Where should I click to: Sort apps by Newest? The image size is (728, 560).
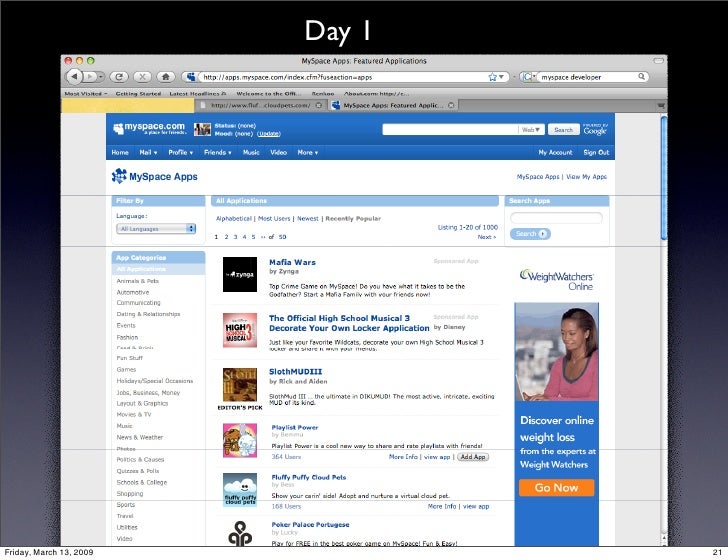[308, 219]
